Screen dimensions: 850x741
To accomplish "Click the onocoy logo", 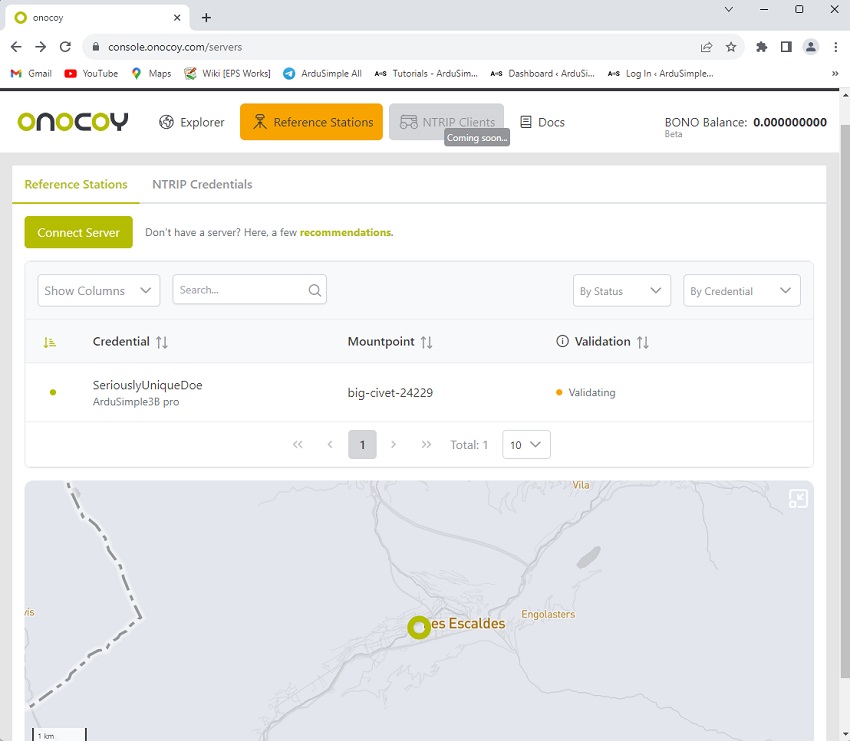I will click(73, 122).
